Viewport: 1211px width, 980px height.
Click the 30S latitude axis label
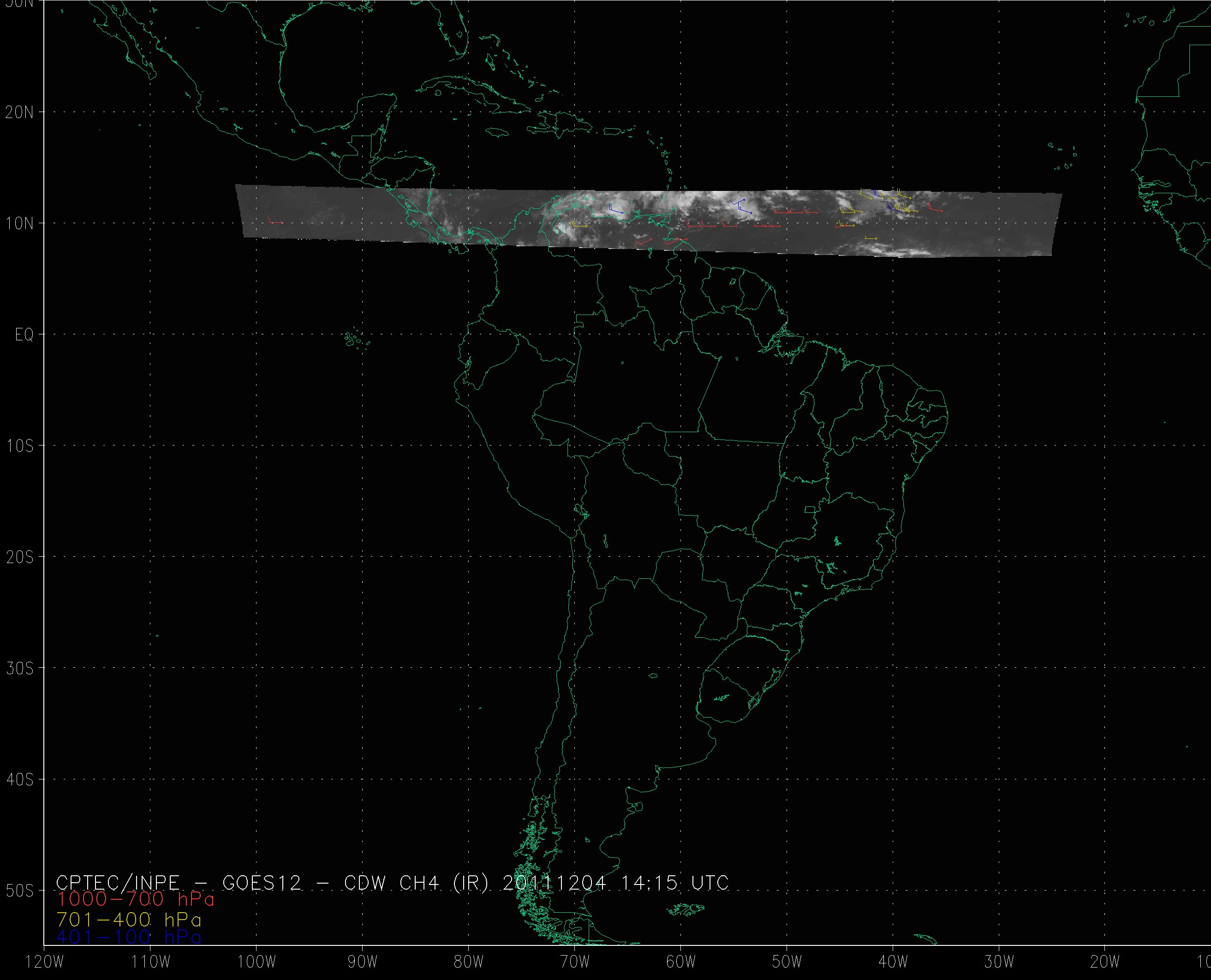coord(19,668)
